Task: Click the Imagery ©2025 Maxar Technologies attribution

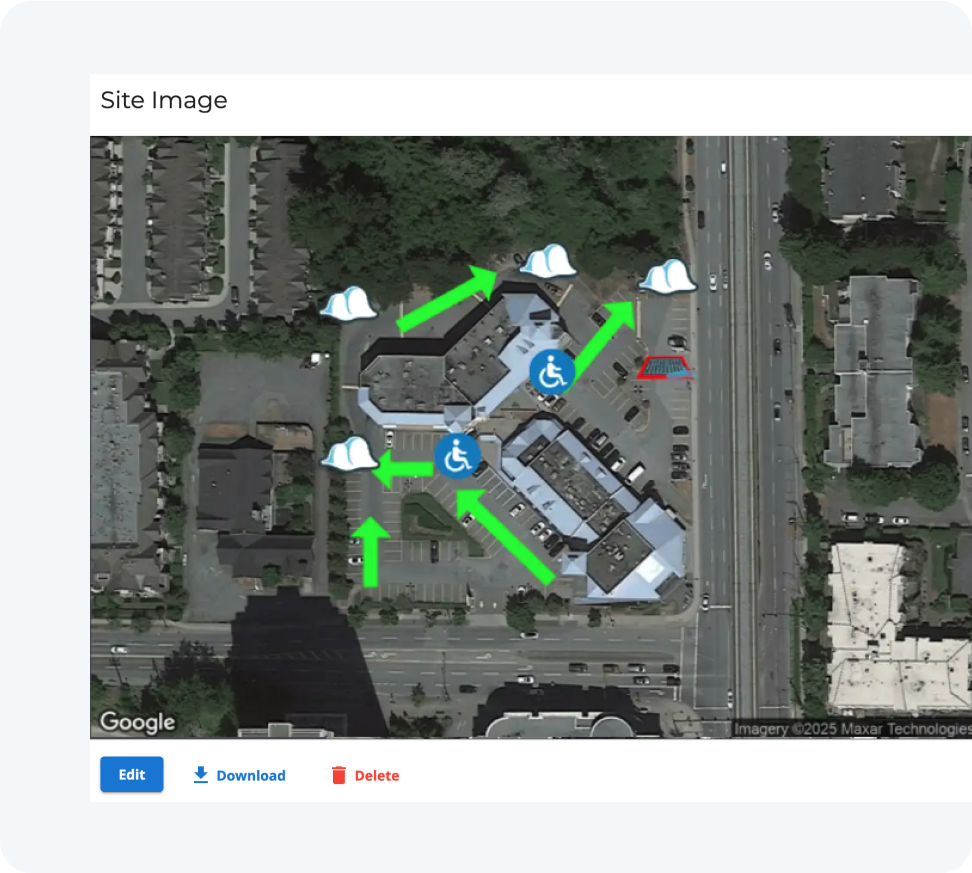Action: (852, 729)
